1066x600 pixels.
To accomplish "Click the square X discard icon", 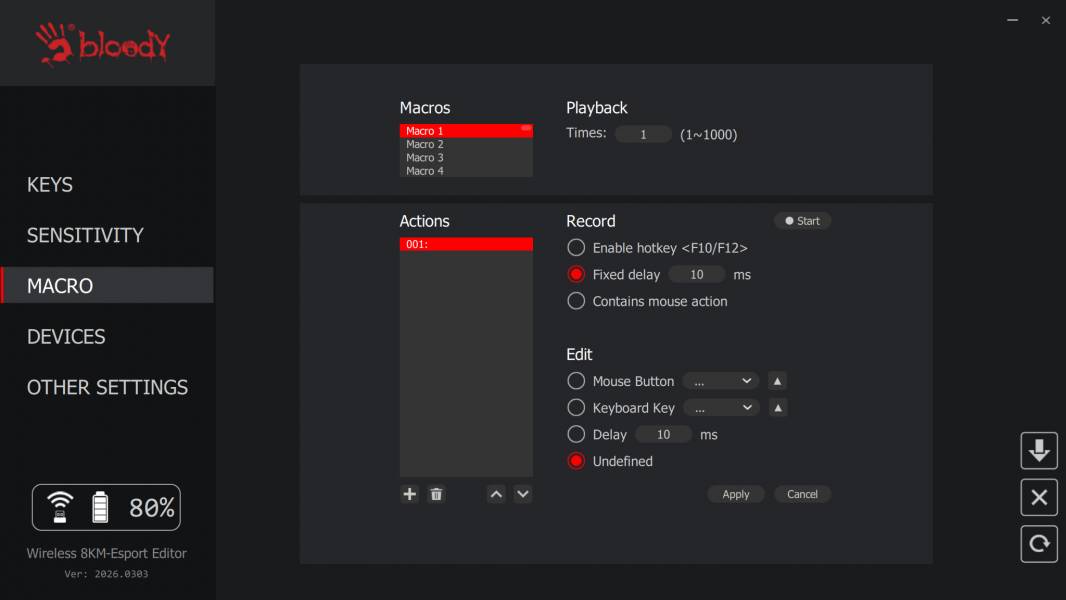I will pos(1039,497).
